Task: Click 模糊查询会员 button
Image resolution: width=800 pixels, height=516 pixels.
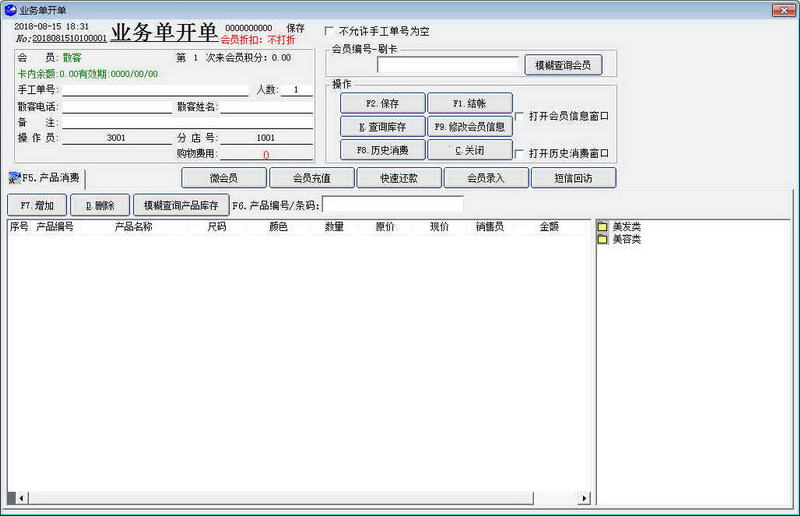Action: click(x=563, y=65)
